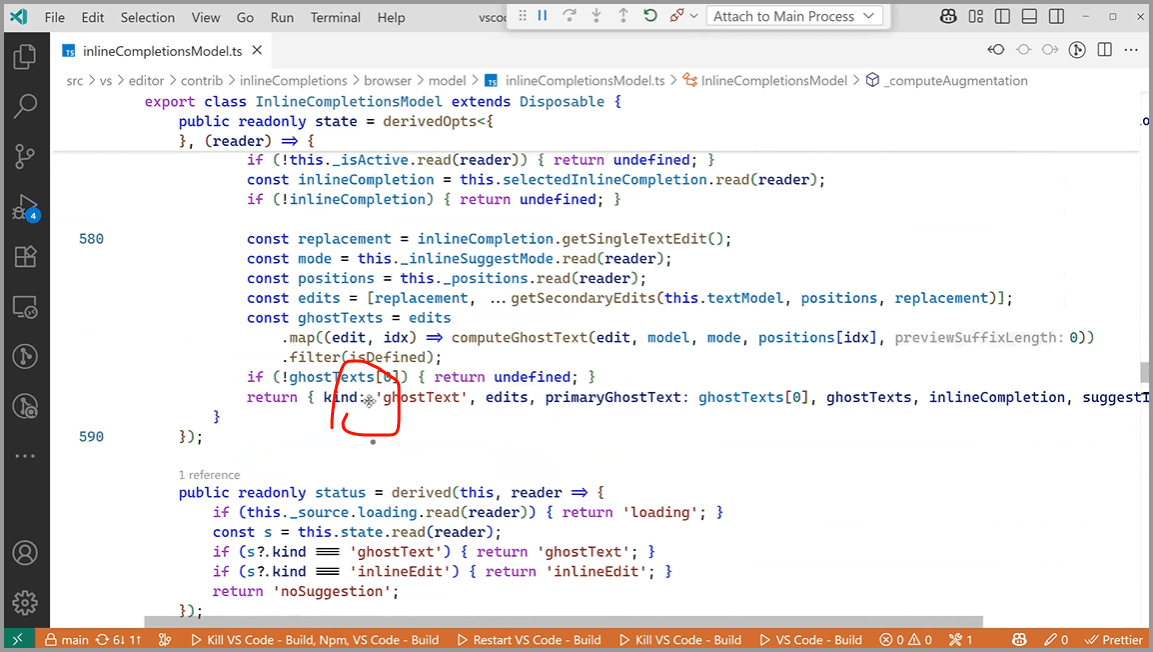Viewport: 1153px width, 652px height.
Task: Open the Attach to Main Process dropdown
Action: pos(794,16)
